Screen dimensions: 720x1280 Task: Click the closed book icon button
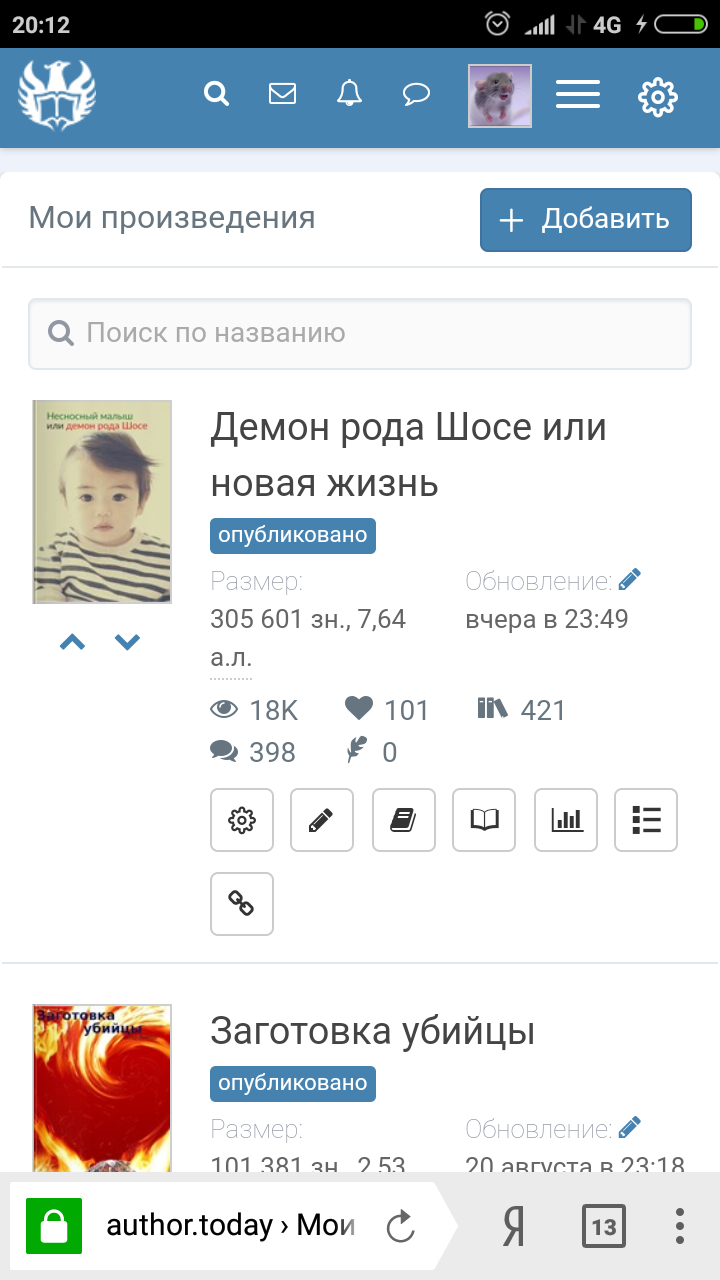[x=404, y=820]
